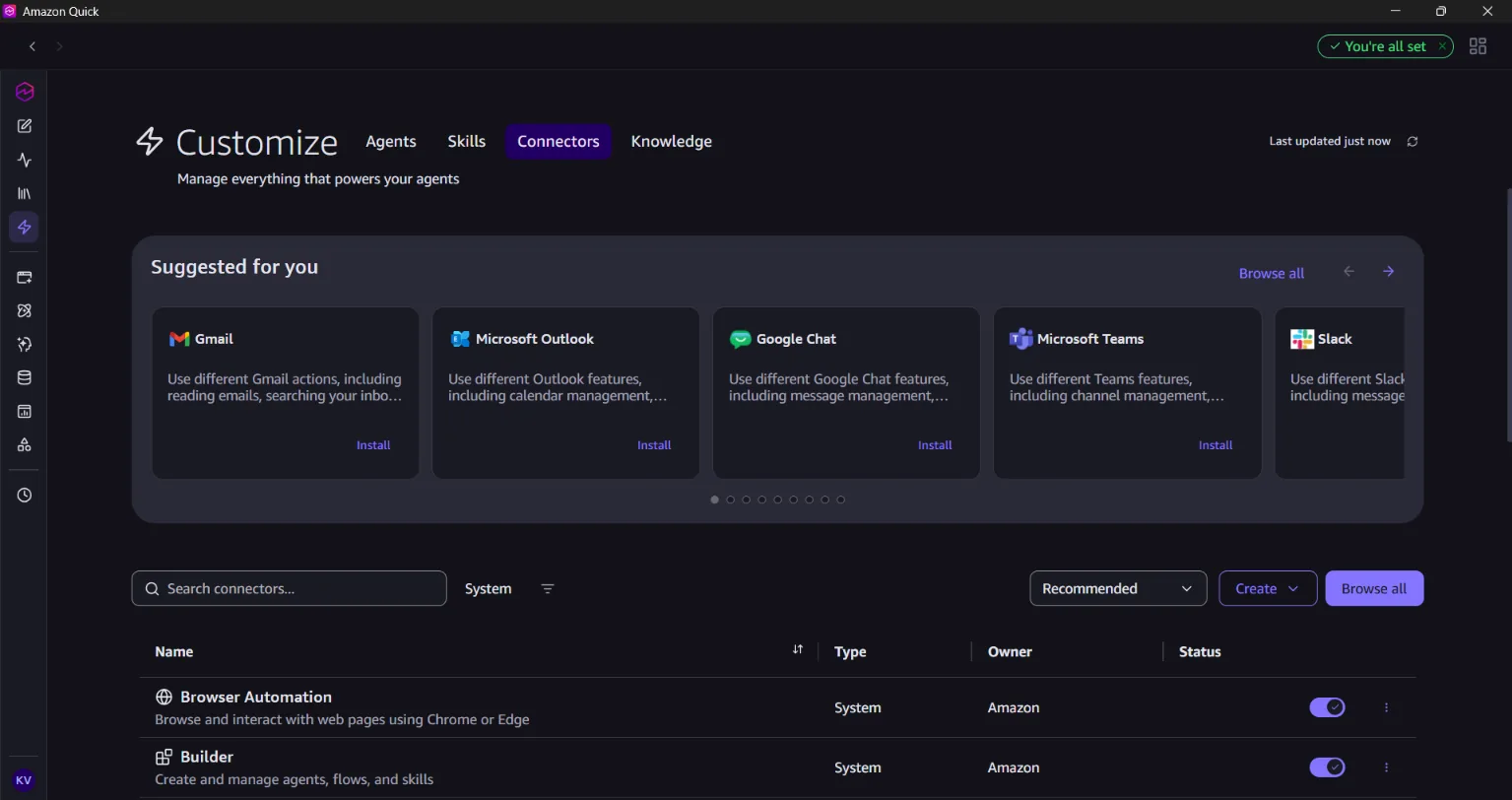The image size is (1512, 800).
Task: Click the purple Browse all button
Action: (1374, 589)
